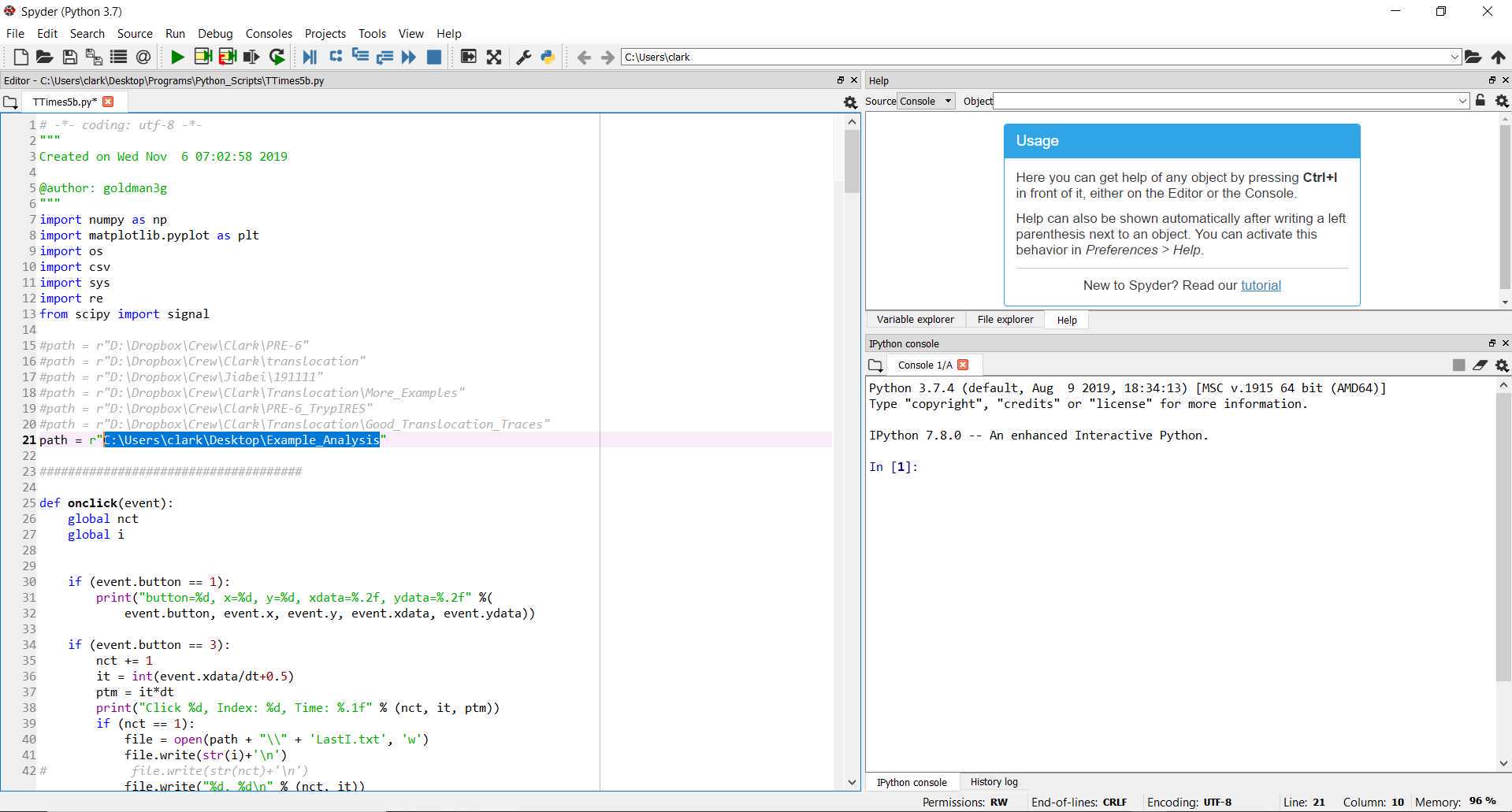Click the IPython In [1] prompt area

tap(893, 467)
